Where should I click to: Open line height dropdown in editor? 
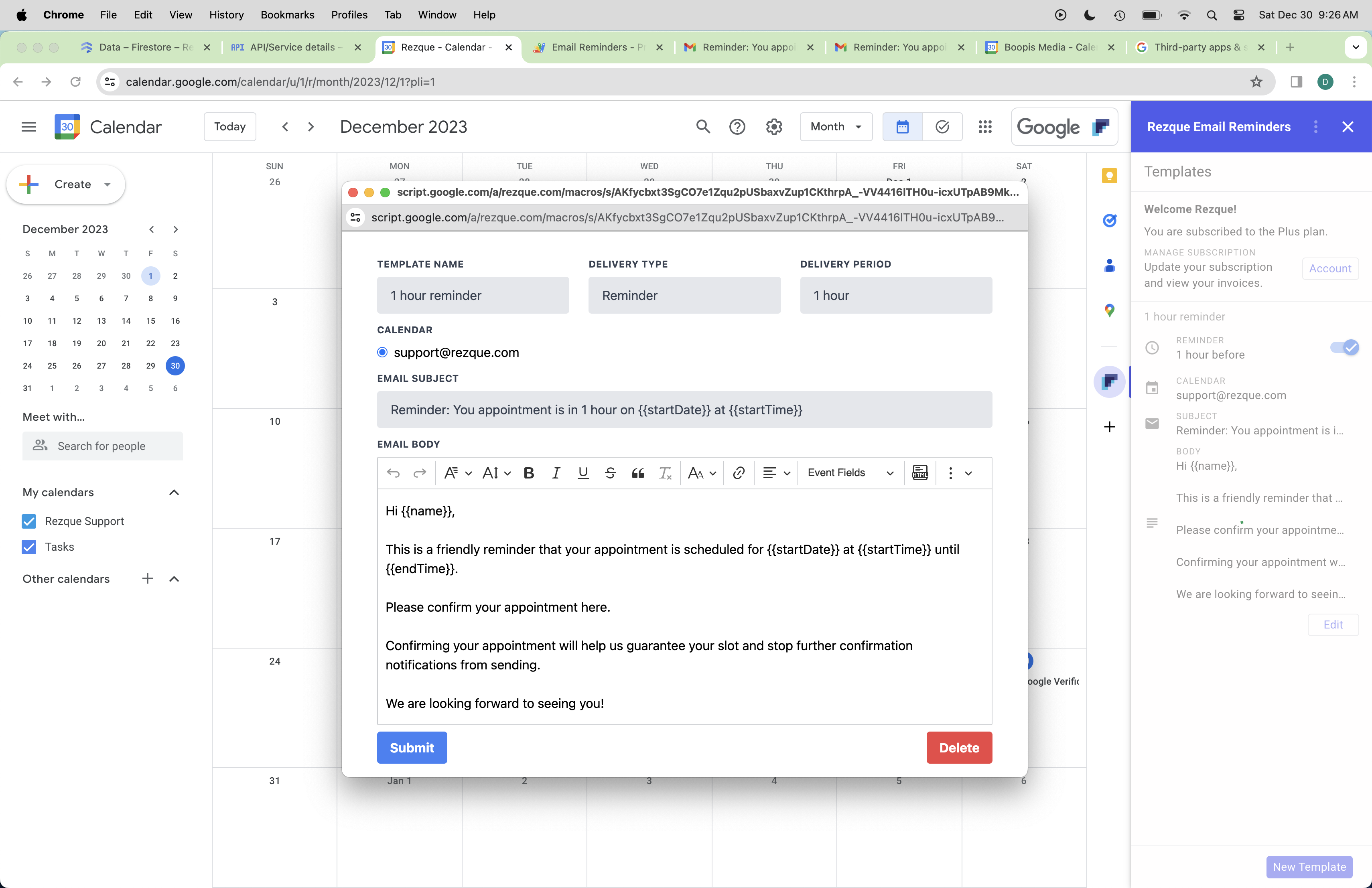tap(496, 473)
